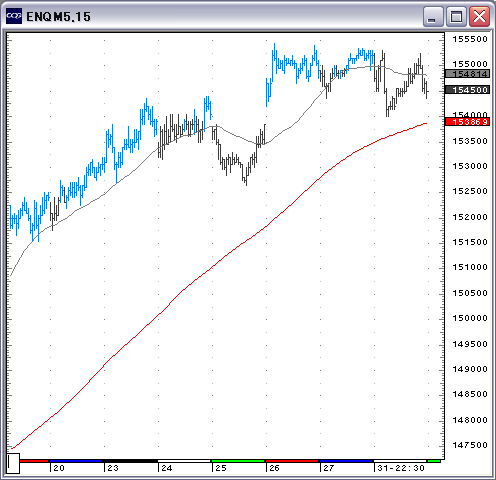The width and height of the screenshot is (496, 480).
Task: Select the red 153869 price label
Action: click(x=467, y=122)
